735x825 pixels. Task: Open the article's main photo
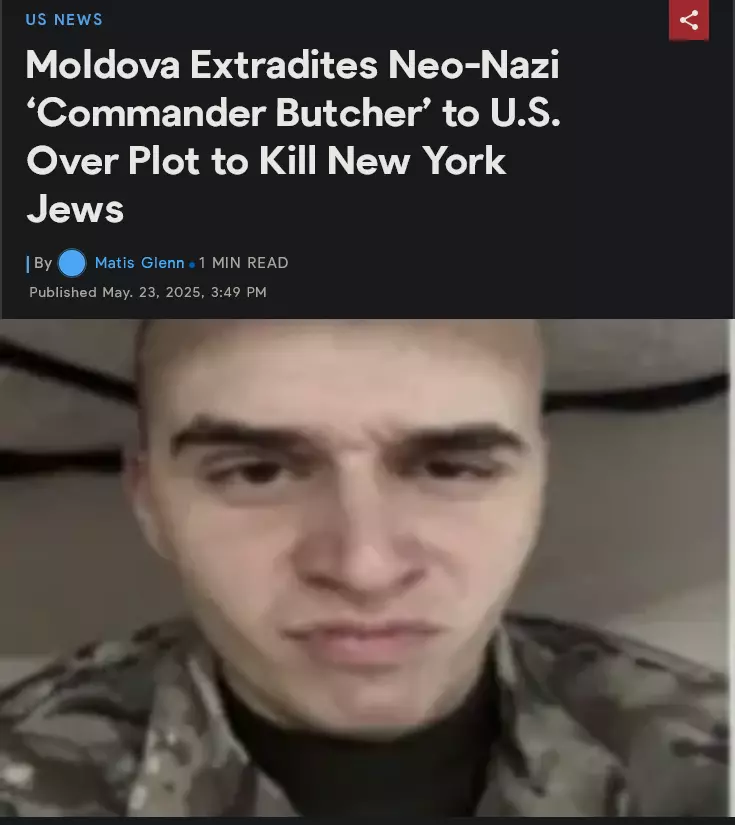[x=366, y=568]
